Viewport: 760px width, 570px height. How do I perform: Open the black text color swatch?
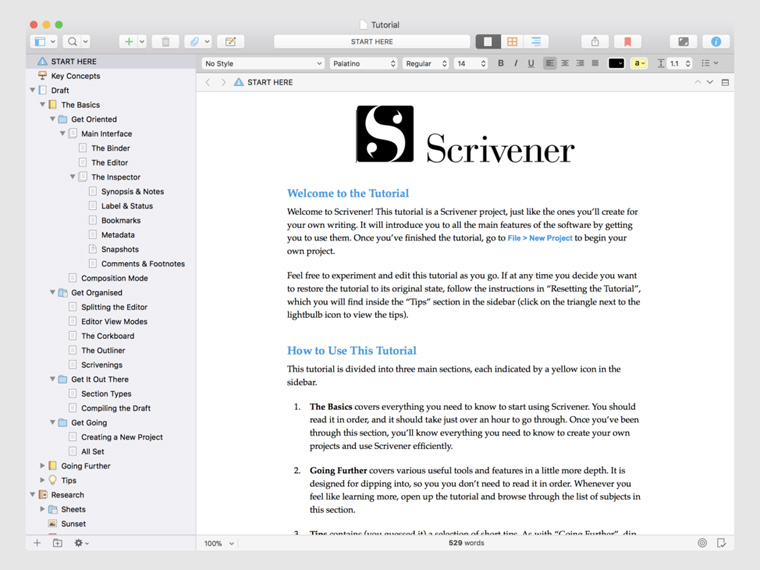click(x=616, y=63)
